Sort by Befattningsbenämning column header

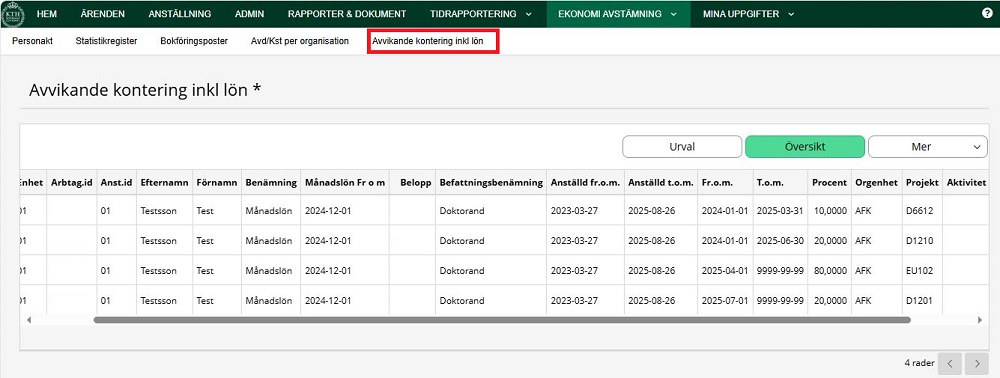[491, 182]
